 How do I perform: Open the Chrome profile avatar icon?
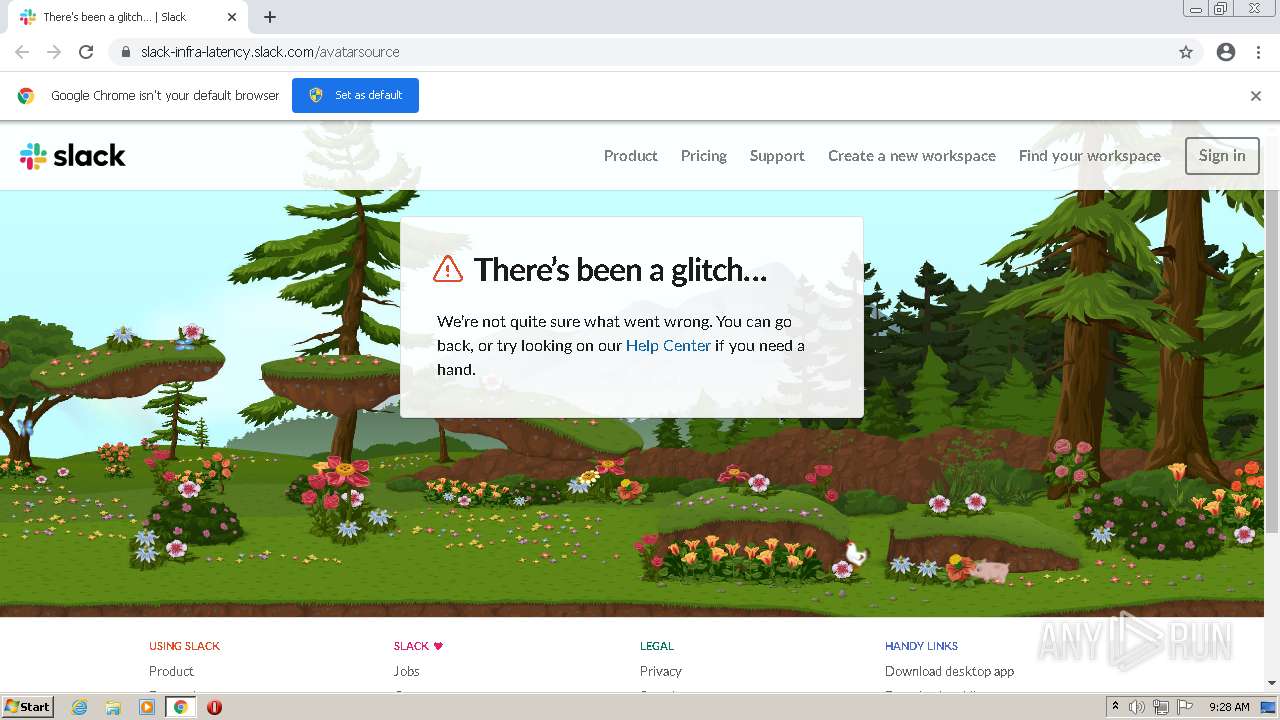coord(1226,52)
